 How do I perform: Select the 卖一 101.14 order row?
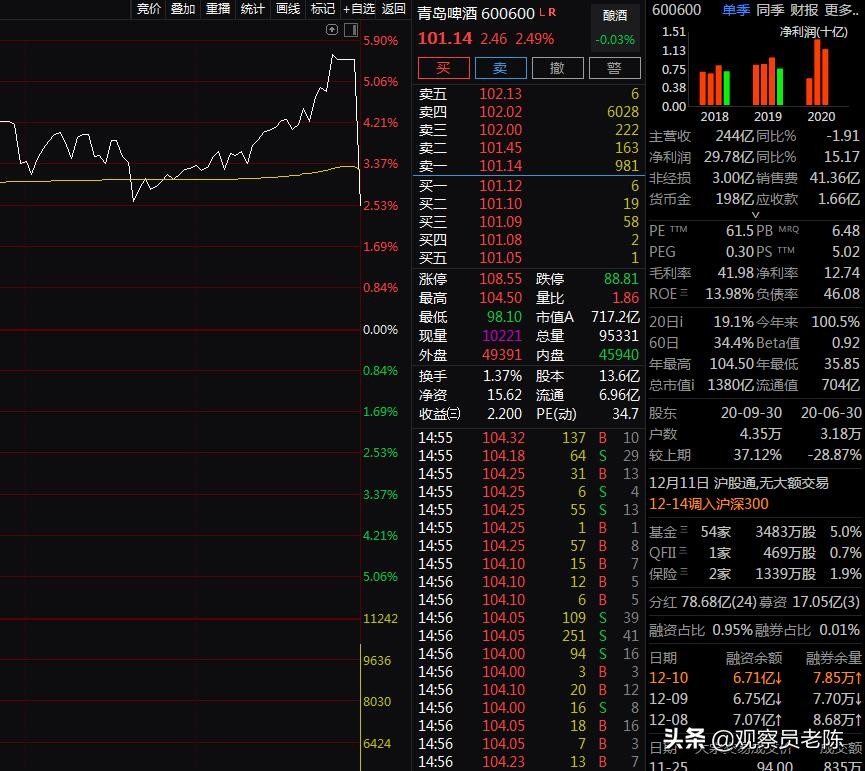click(528, 165)
